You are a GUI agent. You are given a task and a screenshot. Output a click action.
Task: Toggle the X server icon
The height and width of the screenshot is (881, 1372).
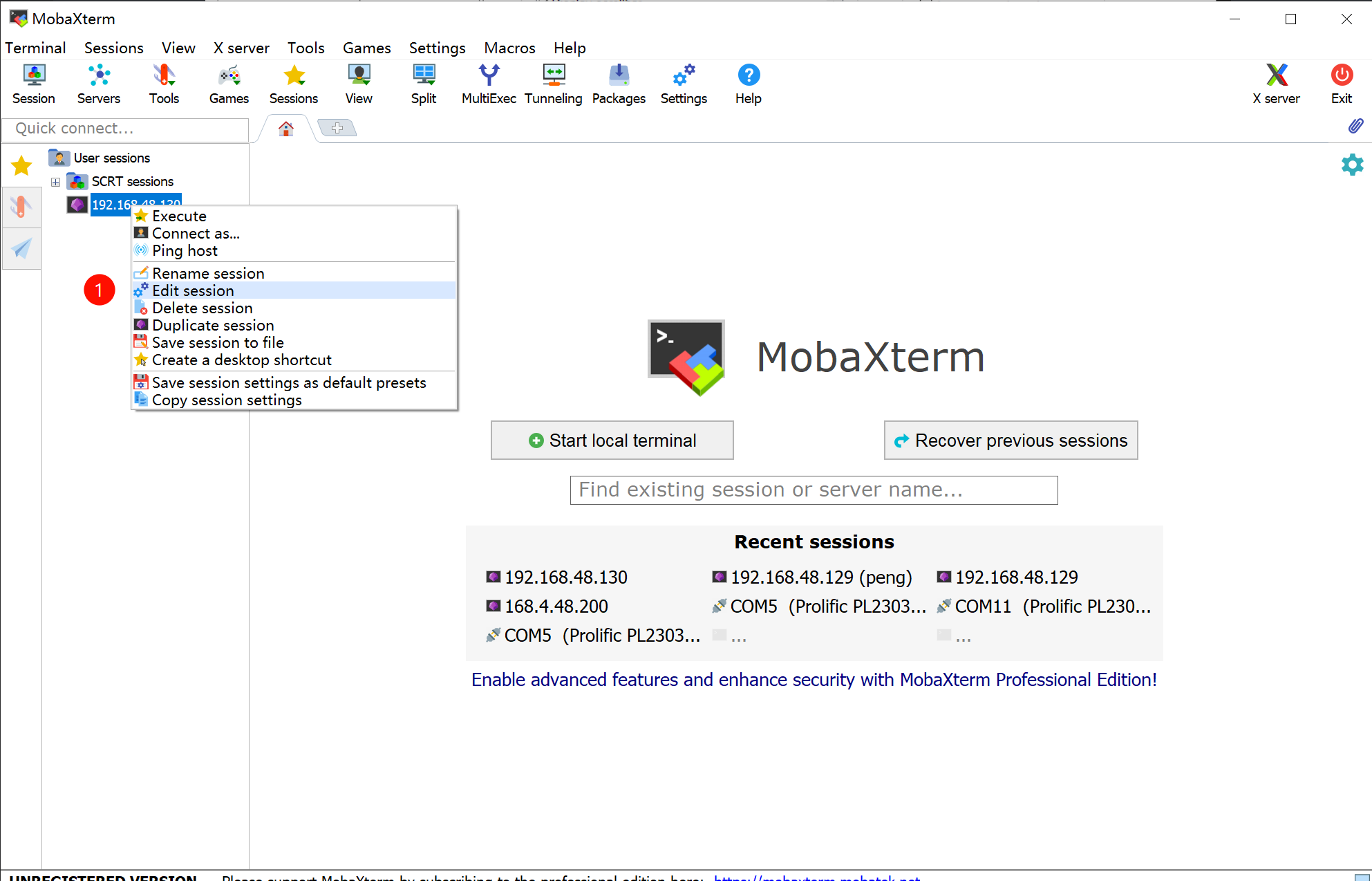[x=1276, y=84]
